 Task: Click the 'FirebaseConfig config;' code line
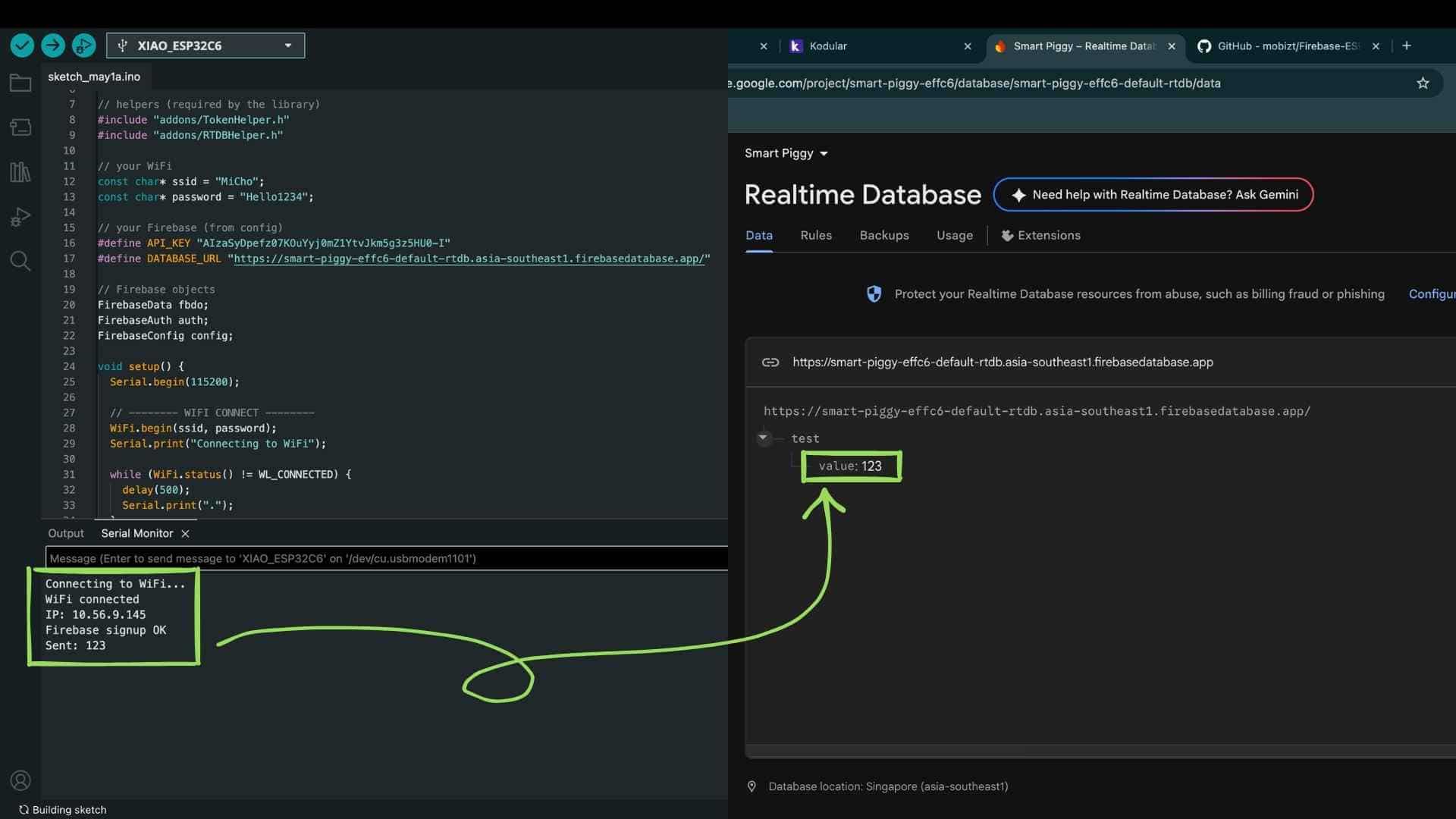(x=165, y=336)
